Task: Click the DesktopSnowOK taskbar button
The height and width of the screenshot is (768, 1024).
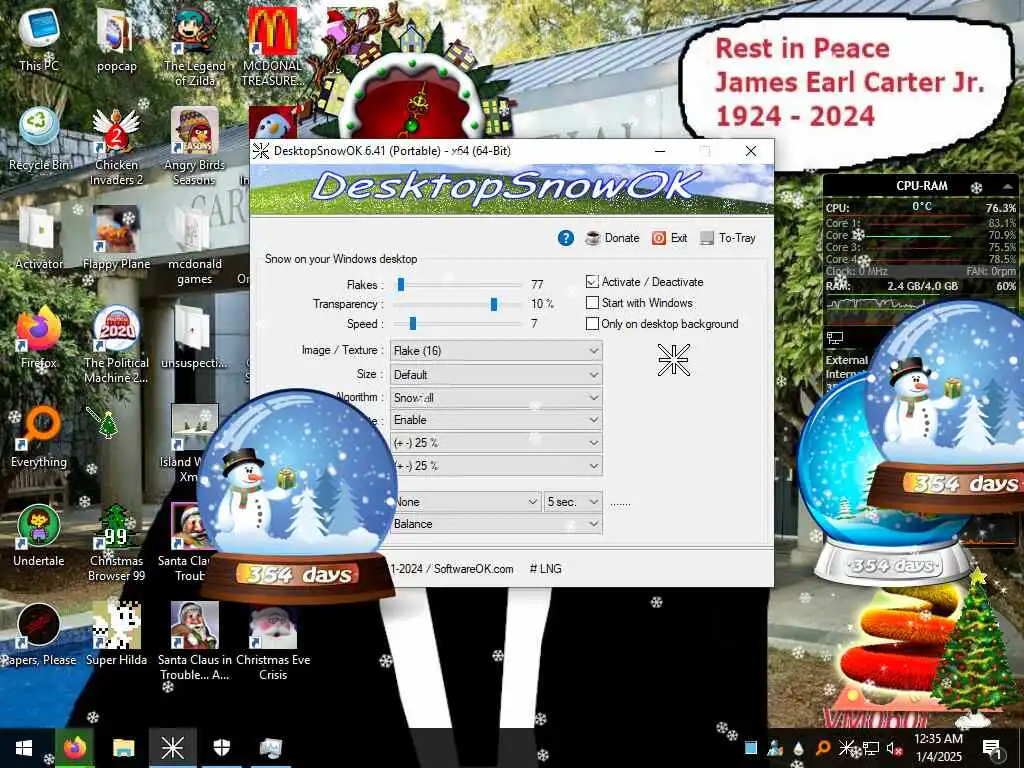Action: coord(172,748)
